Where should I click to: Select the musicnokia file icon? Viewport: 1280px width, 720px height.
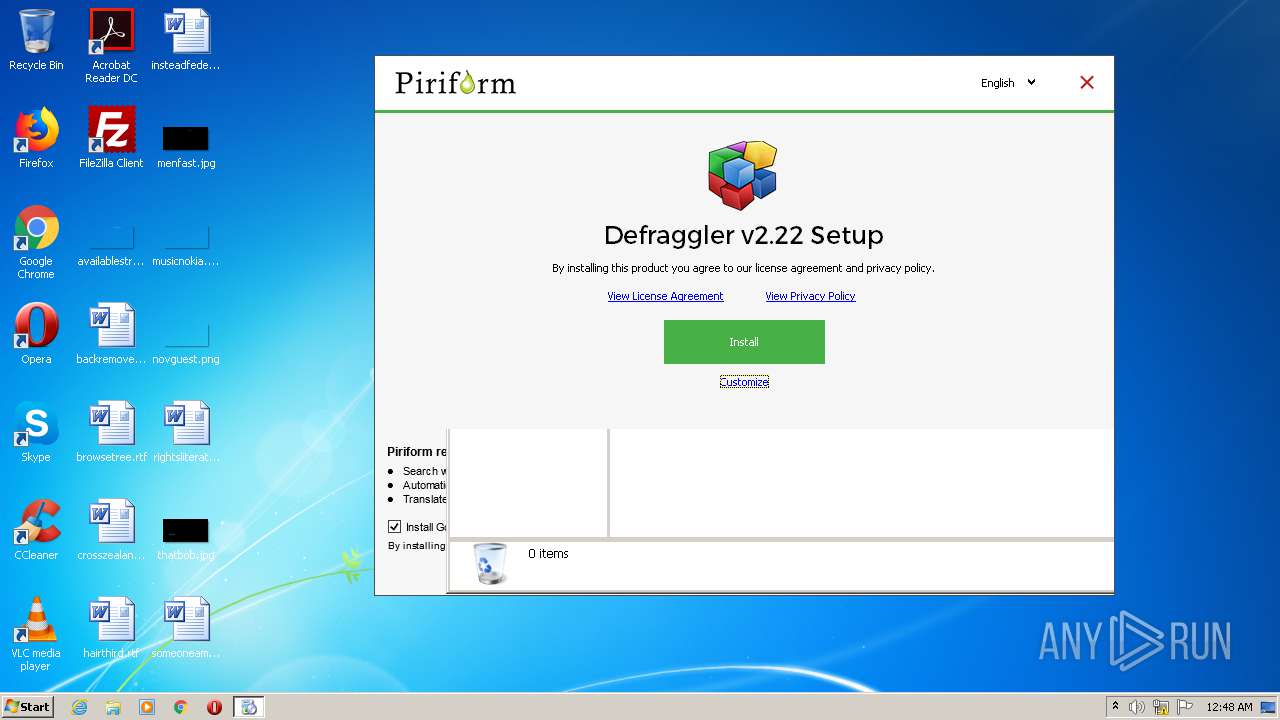(x=186, y=246)
